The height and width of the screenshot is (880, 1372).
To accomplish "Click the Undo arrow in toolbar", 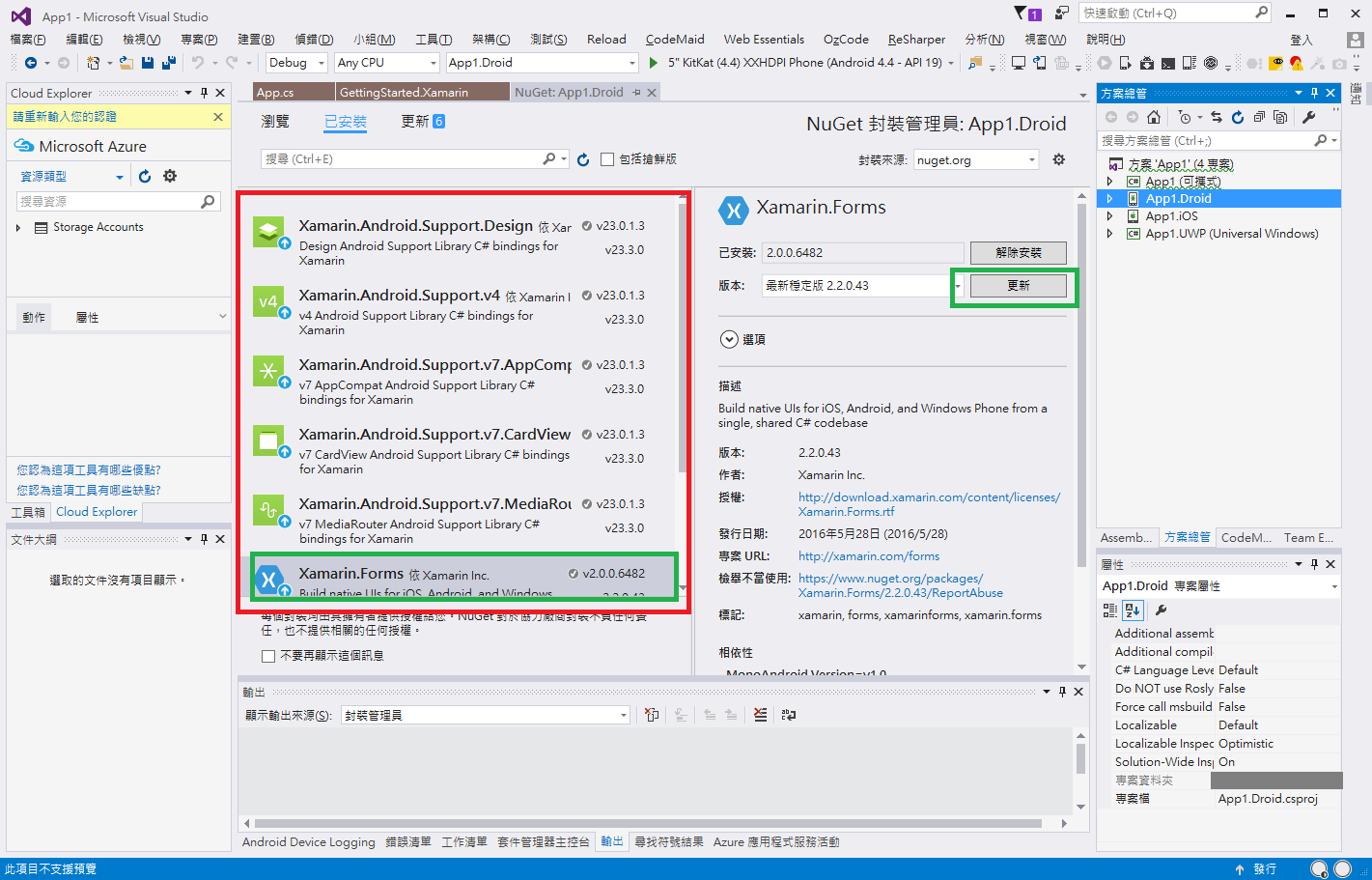I will pos(198,63).
